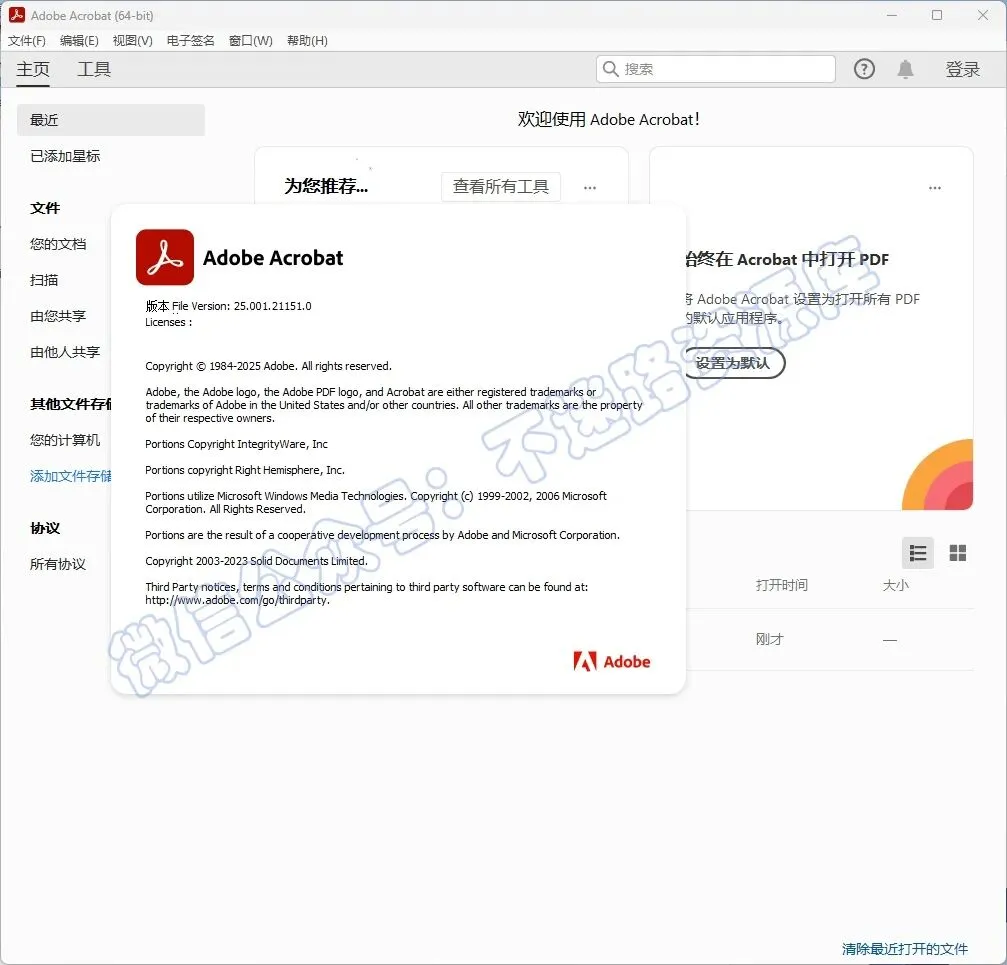Viewport: 1007px width, 965px height.
Task: Select 您的文档 in the sidebar
Action: click(58, 244)
